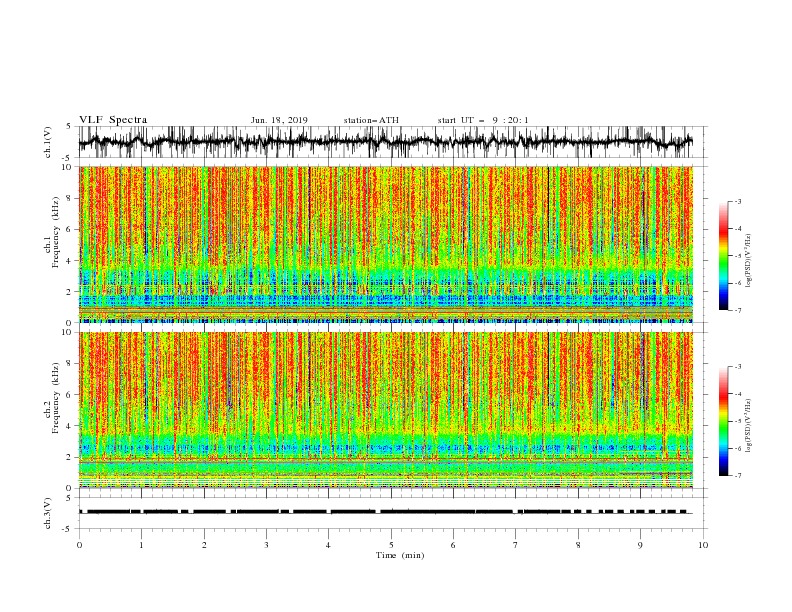Click the "Time (min)" axis label

point(400,555)
